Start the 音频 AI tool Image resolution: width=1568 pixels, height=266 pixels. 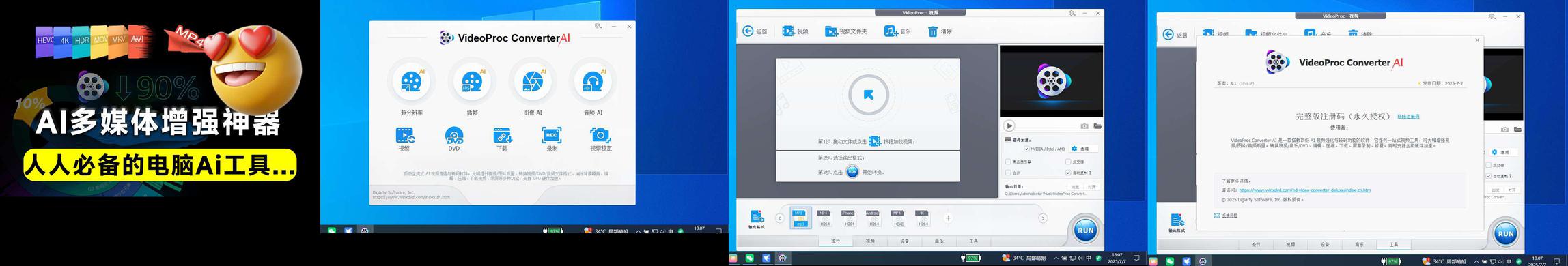[x=593, y=82]
